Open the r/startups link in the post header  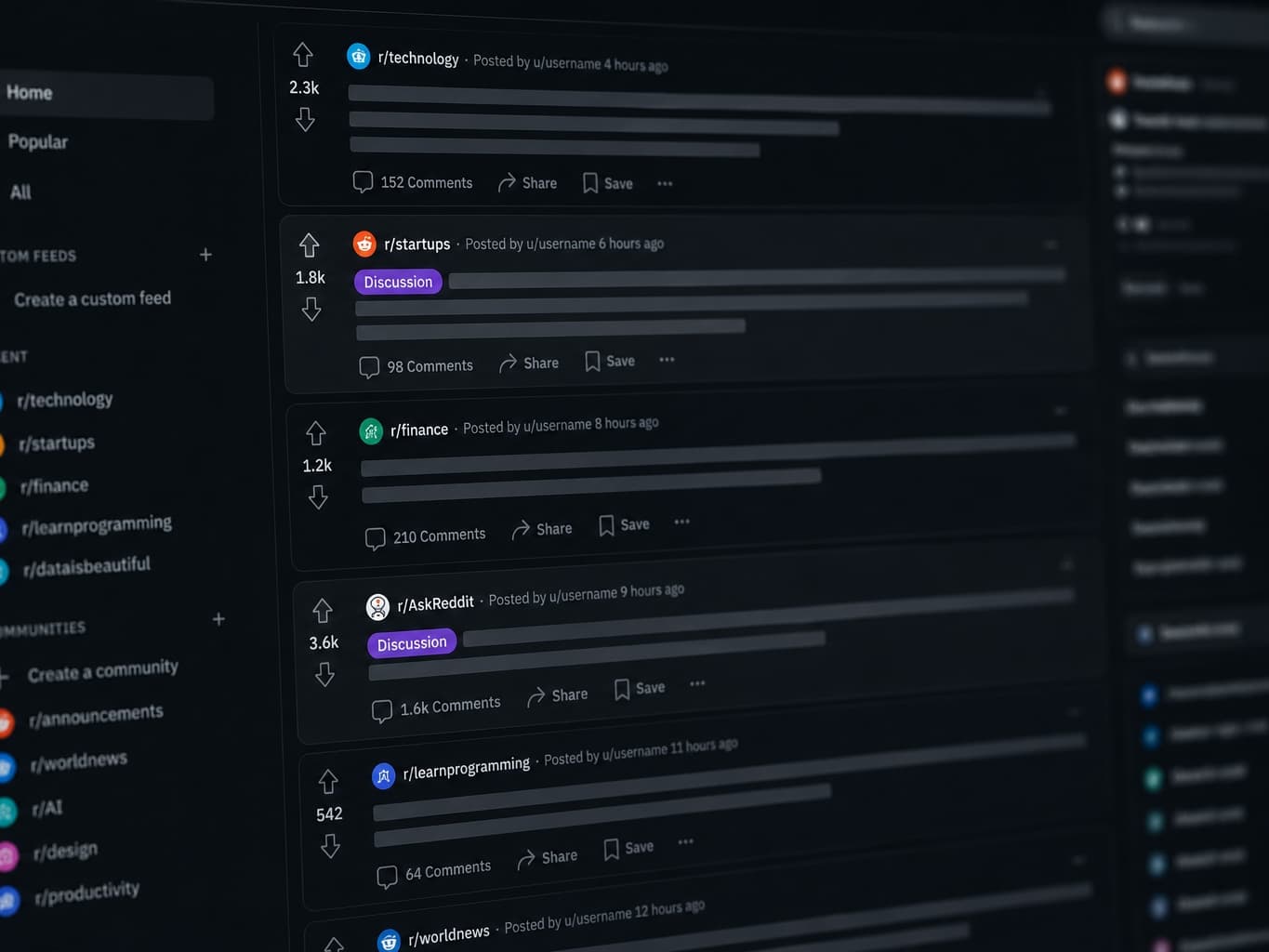point(417,245)
